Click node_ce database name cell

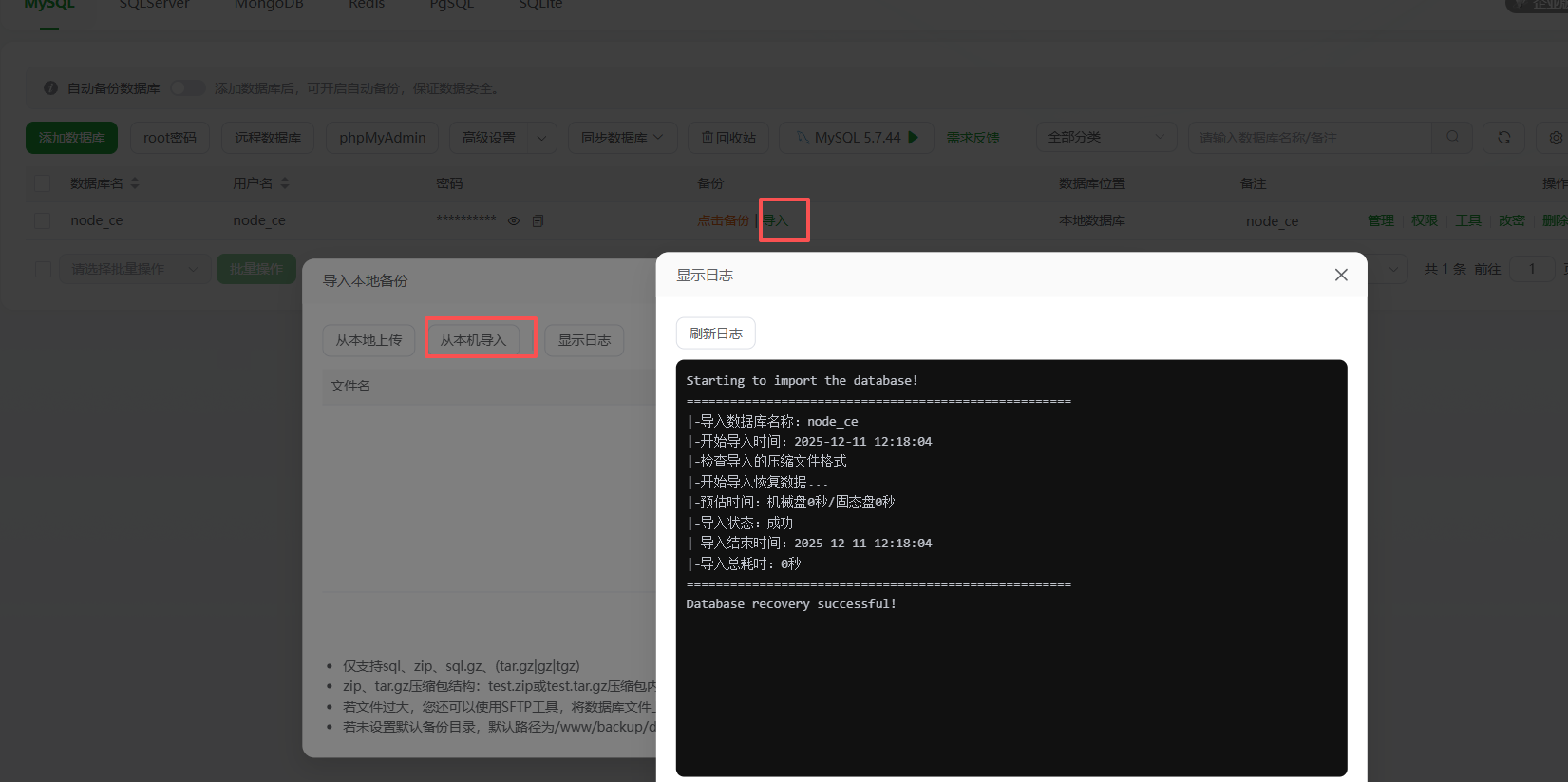pos(97,220)
